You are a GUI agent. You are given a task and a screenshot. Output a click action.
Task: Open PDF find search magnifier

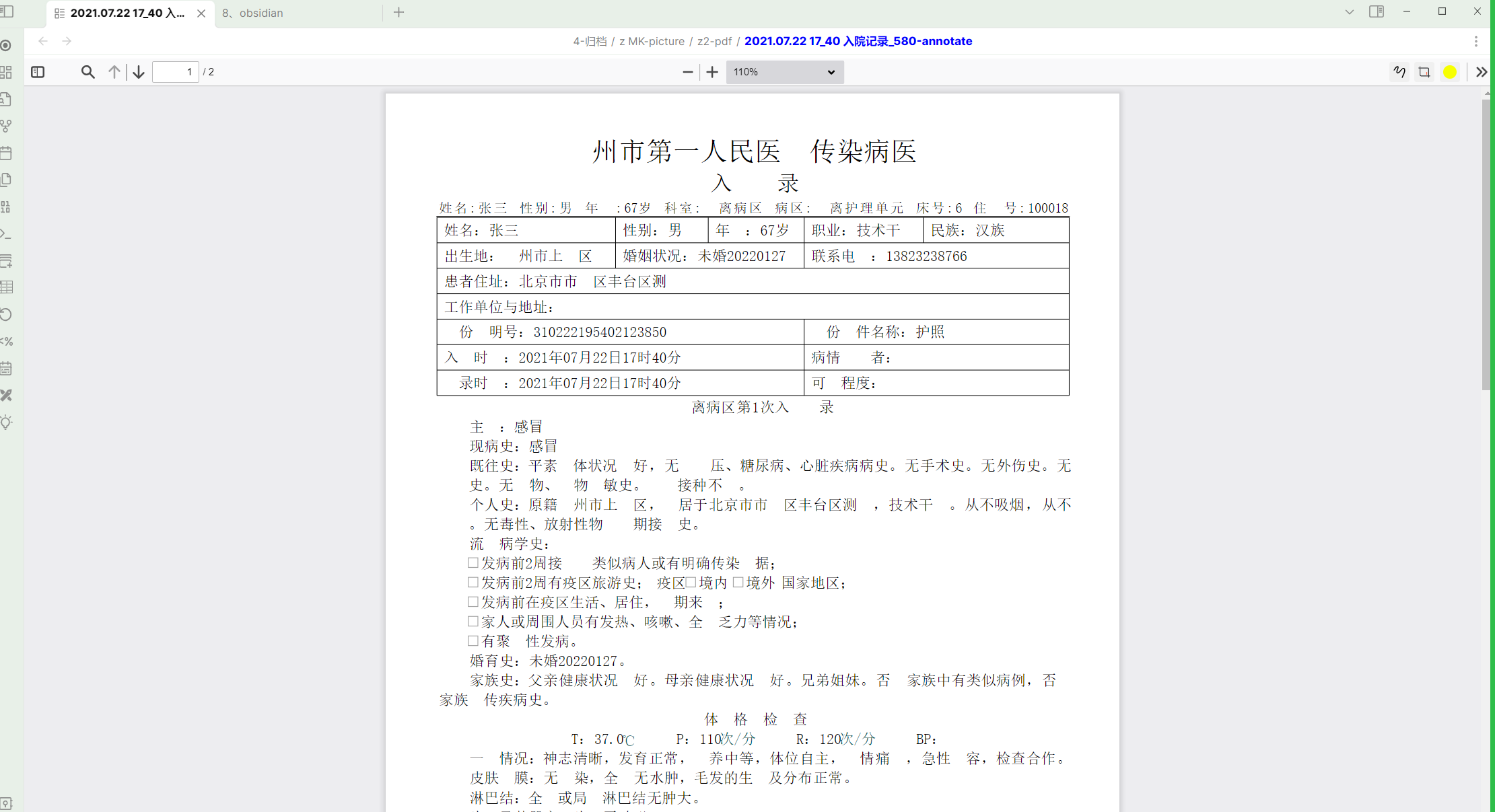click(x=88, y=72)
